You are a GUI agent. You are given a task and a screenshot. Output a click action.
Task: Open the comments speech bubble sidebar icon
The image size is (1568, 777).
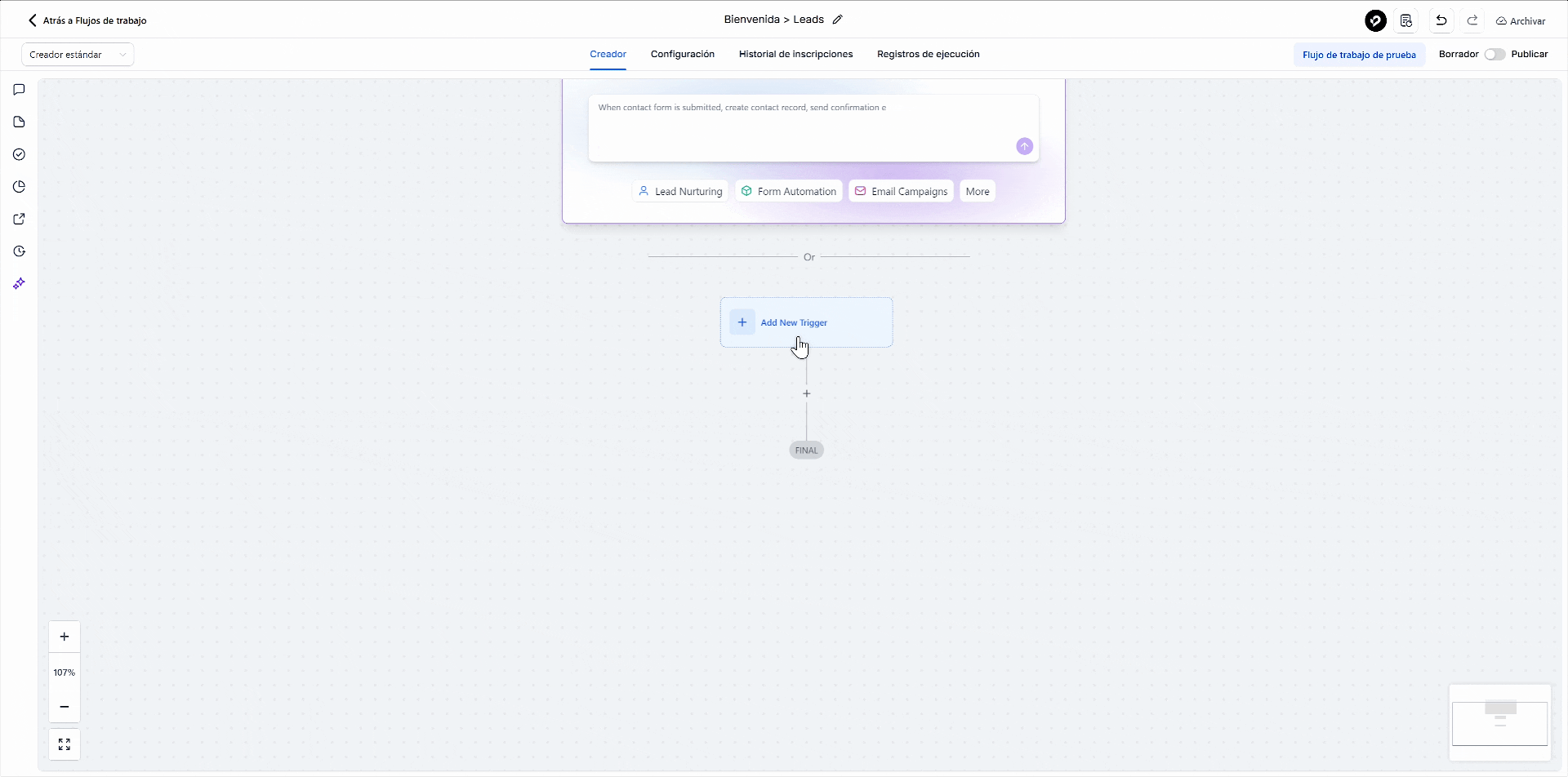point(20,90)
